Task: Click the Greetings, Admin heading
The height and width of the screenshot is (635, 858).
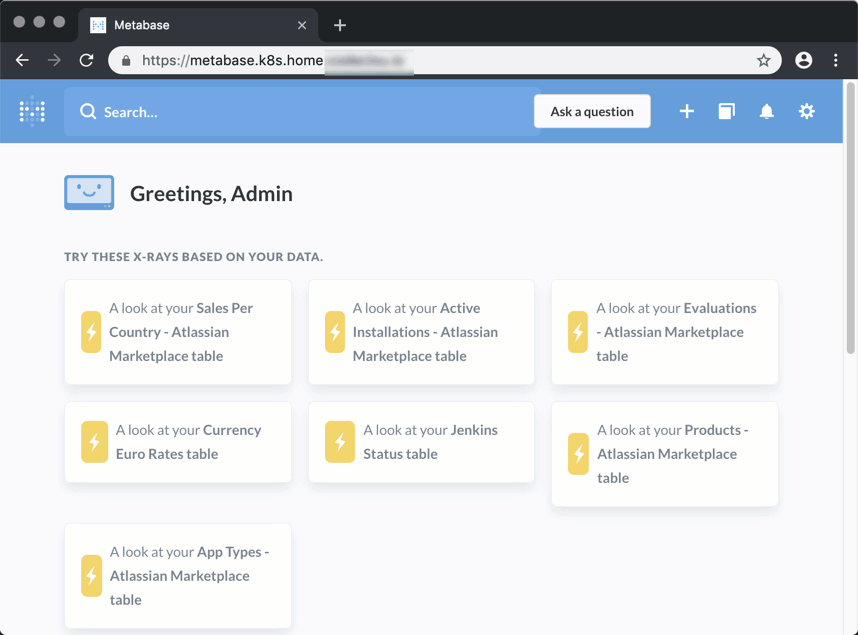Action: click(x=211, y=194)
